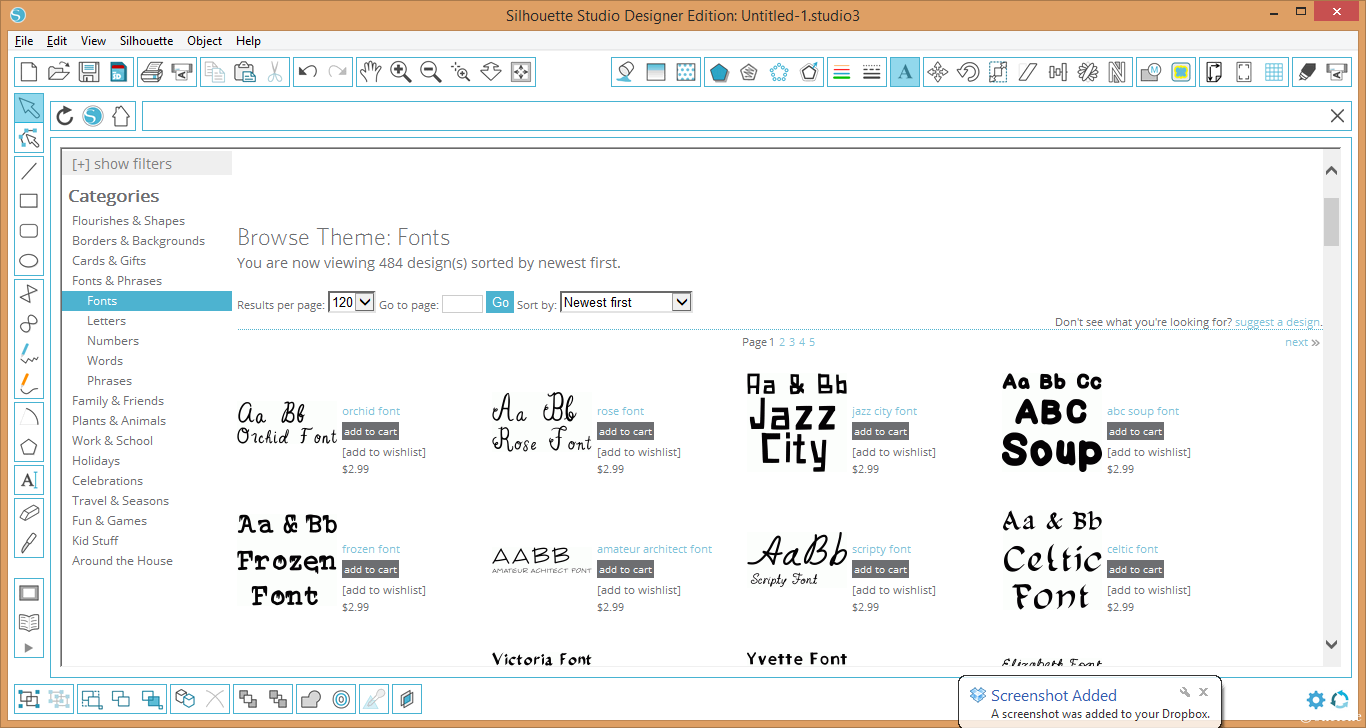Open the Line Color panel with colored lines

point(842,72)
